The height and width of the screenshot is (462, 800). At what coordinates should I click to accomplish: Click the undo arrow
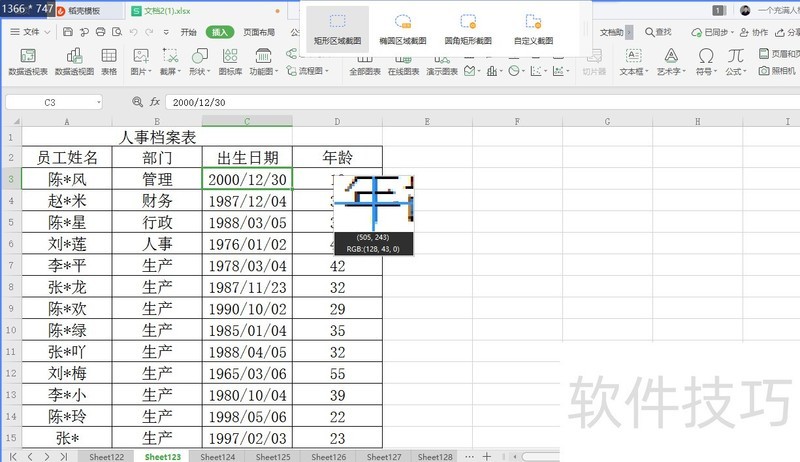click(134, 32)
